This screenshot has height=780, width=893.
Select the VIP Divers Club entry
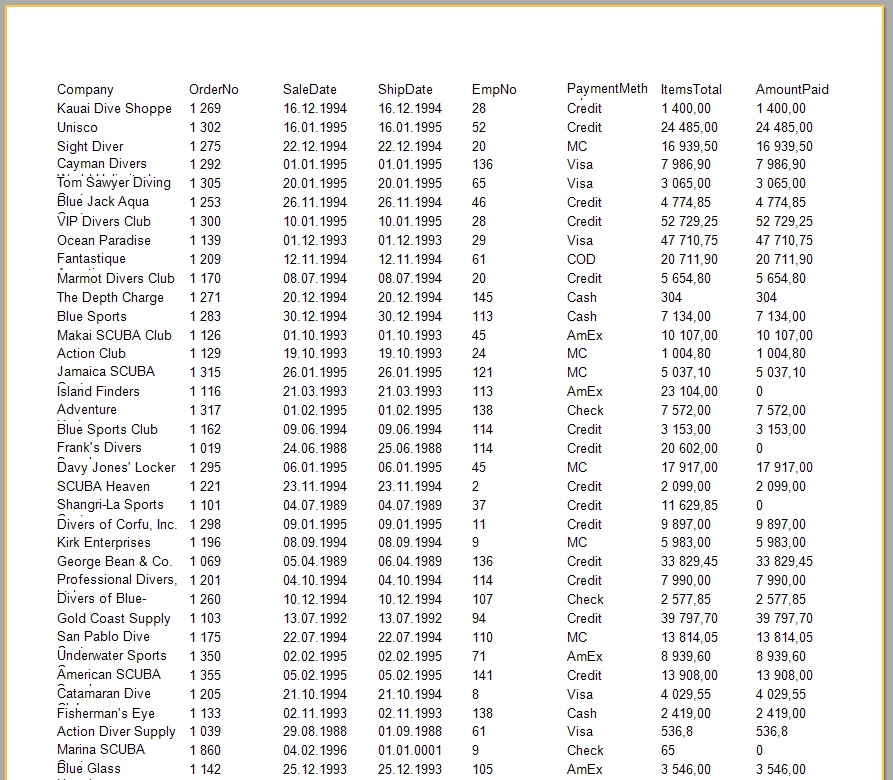[x=104, y=221]
